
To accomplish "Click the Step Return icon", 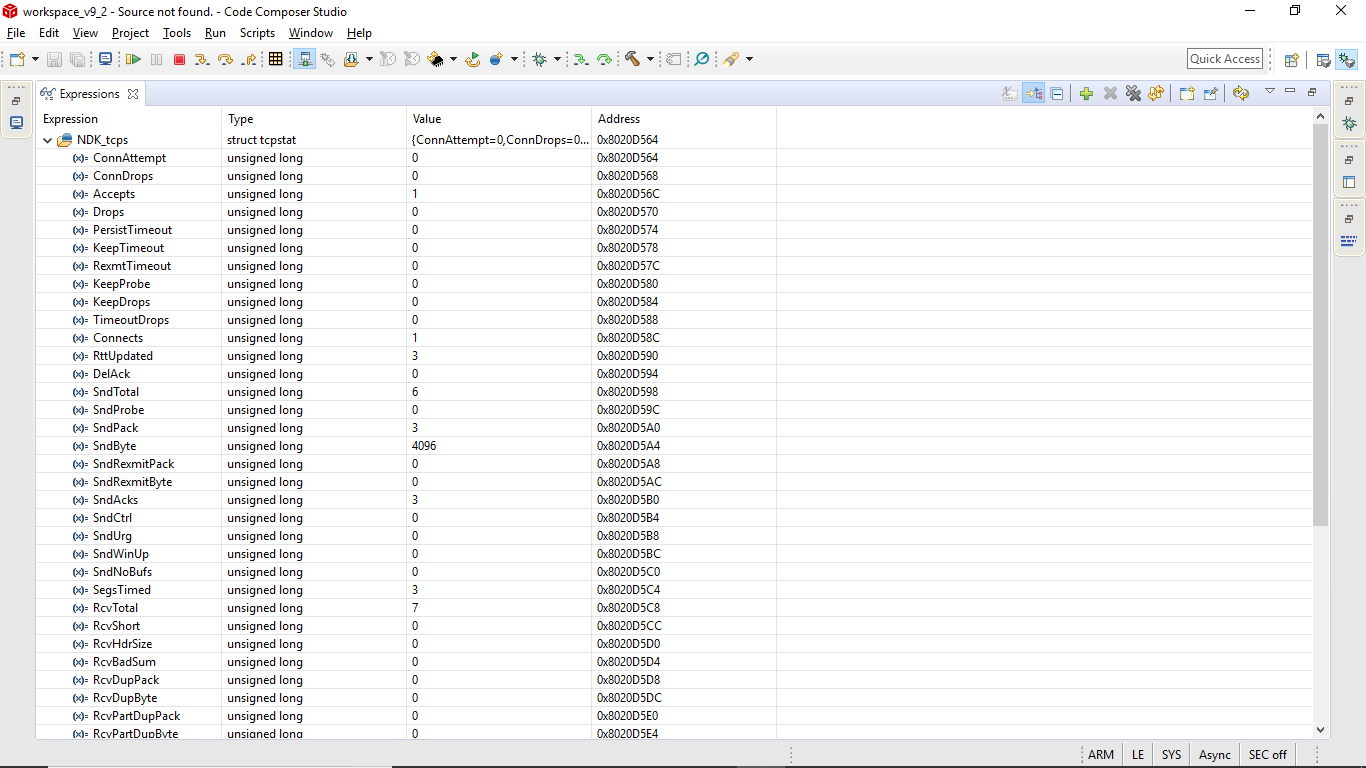I will pyautogui.click(x=249, y=59).
